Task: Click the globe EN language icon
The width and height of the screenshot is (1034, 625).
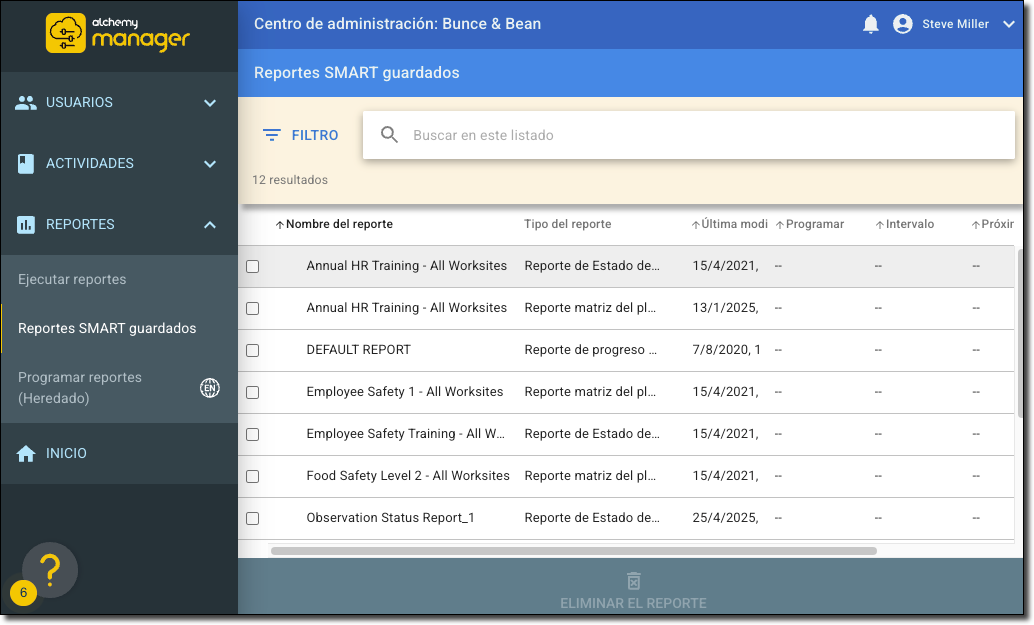Action: click(x=210, y=388)
